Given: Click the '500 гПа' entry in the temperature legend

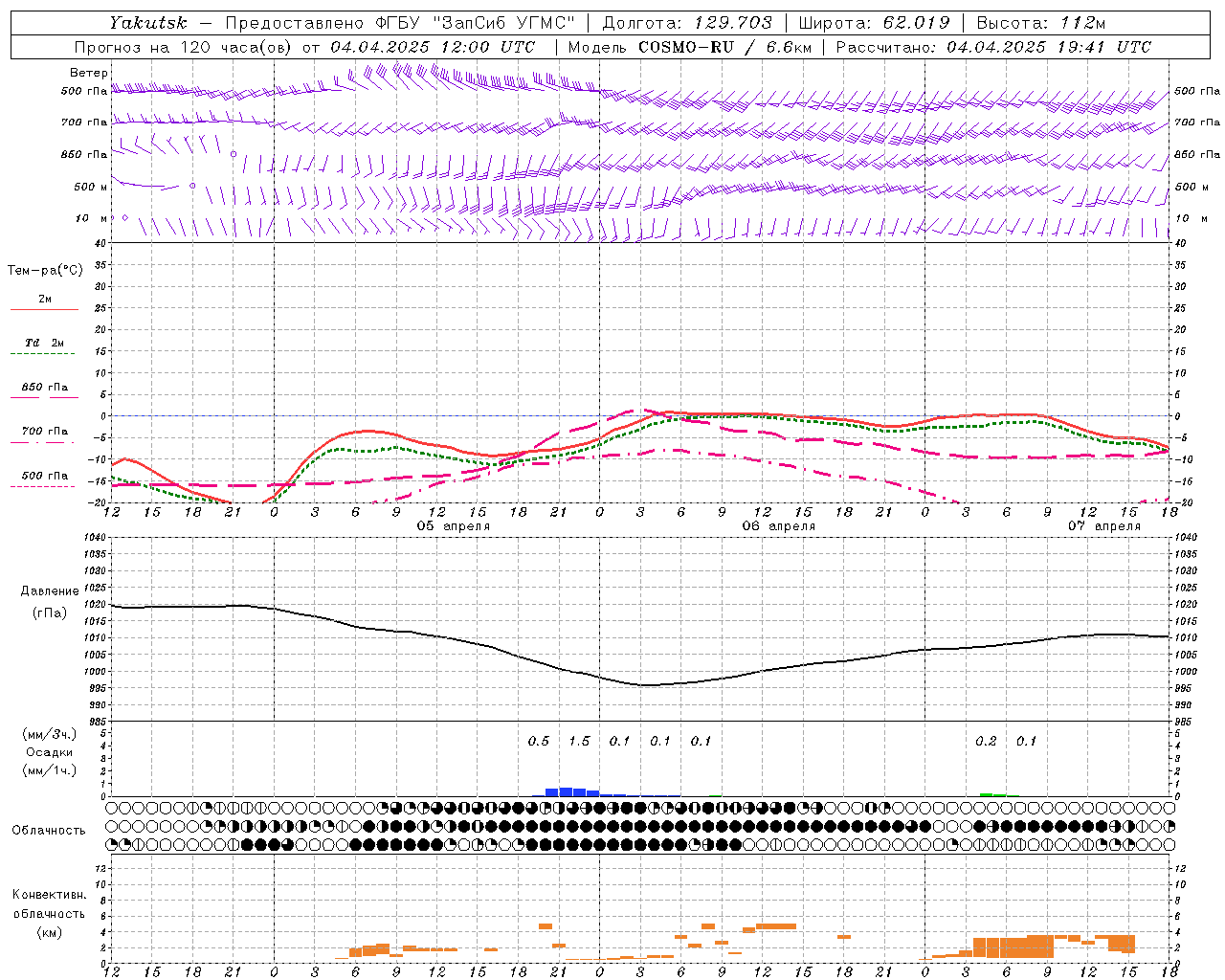Looking at the screenshot, I should point(45,476).
